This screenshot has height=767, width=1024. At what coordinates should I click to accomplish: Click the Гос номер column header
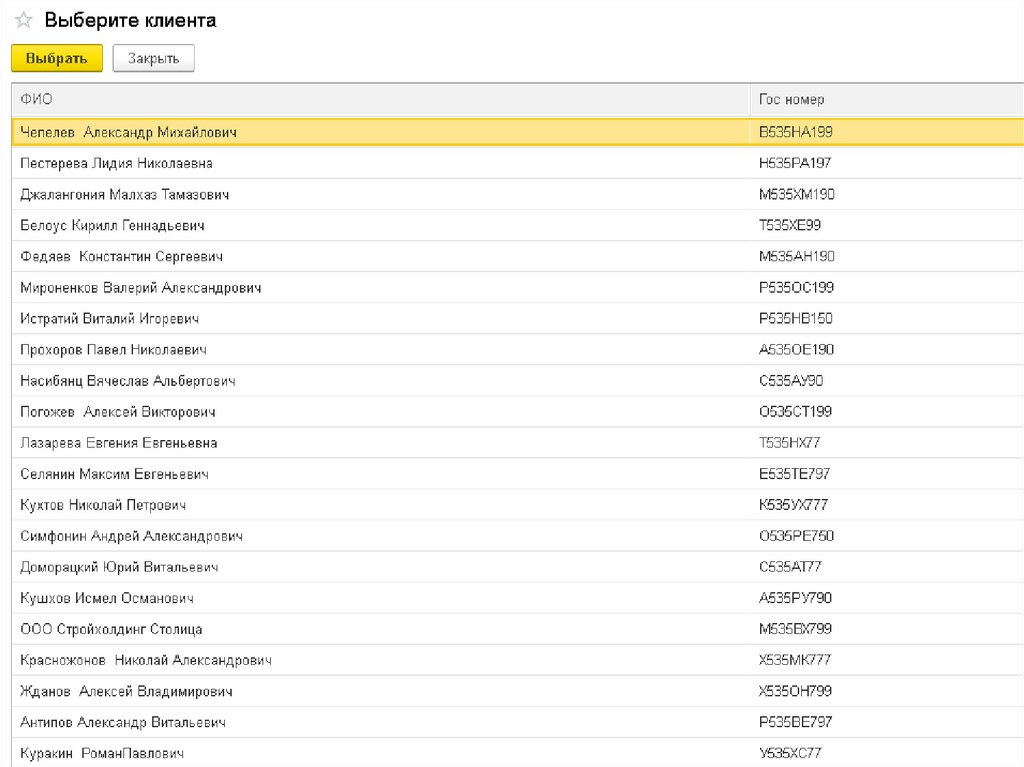coord(791,100)
